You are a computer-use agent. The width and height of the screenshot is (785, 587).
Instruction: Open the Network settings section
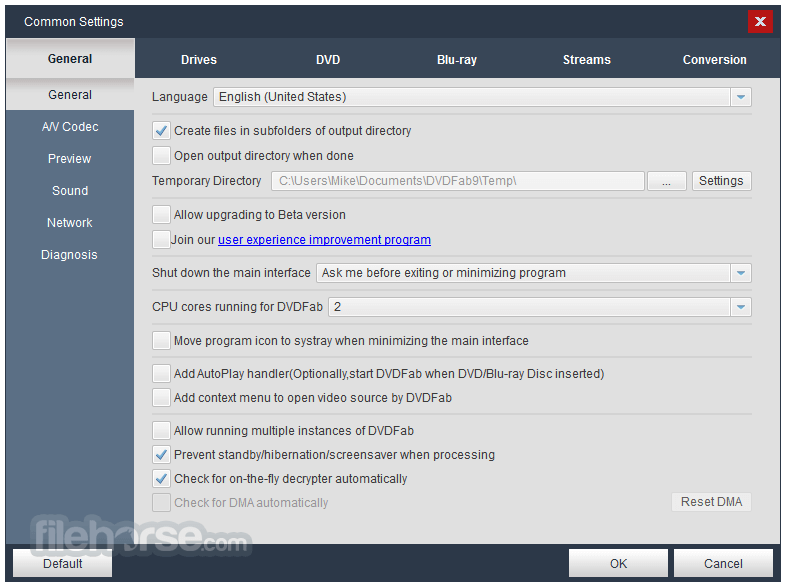pos(70,223)
